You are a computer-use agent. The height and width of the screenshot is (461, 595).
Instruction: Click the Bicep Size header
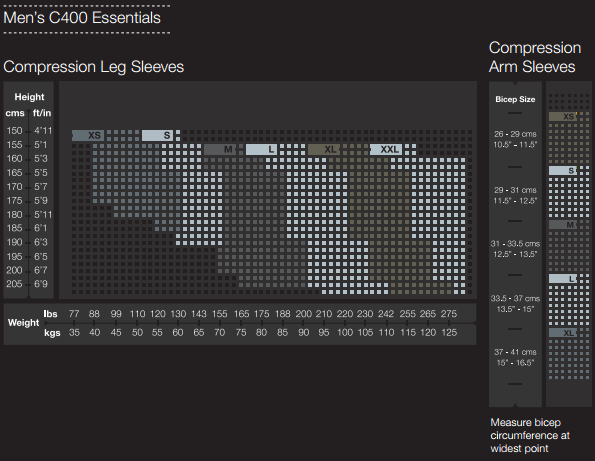coord(515,99)
